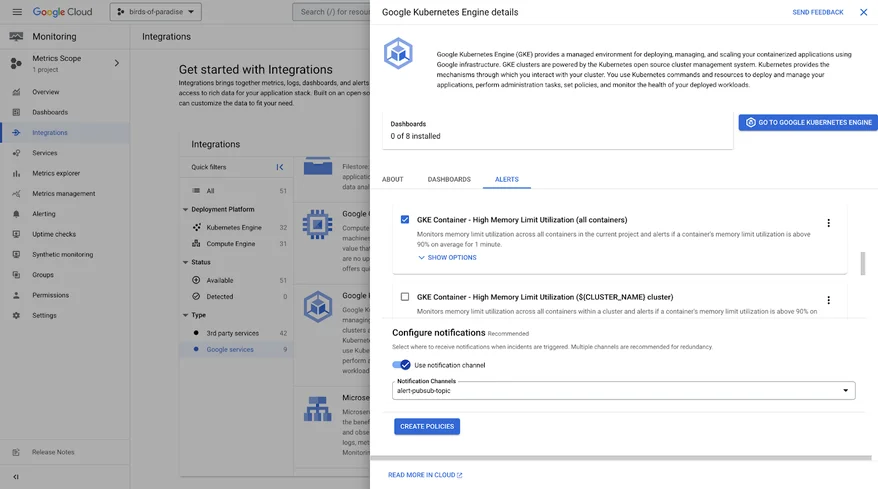
Task: Switch to the Dashboards tab
Action: click(x=449, y=180)
